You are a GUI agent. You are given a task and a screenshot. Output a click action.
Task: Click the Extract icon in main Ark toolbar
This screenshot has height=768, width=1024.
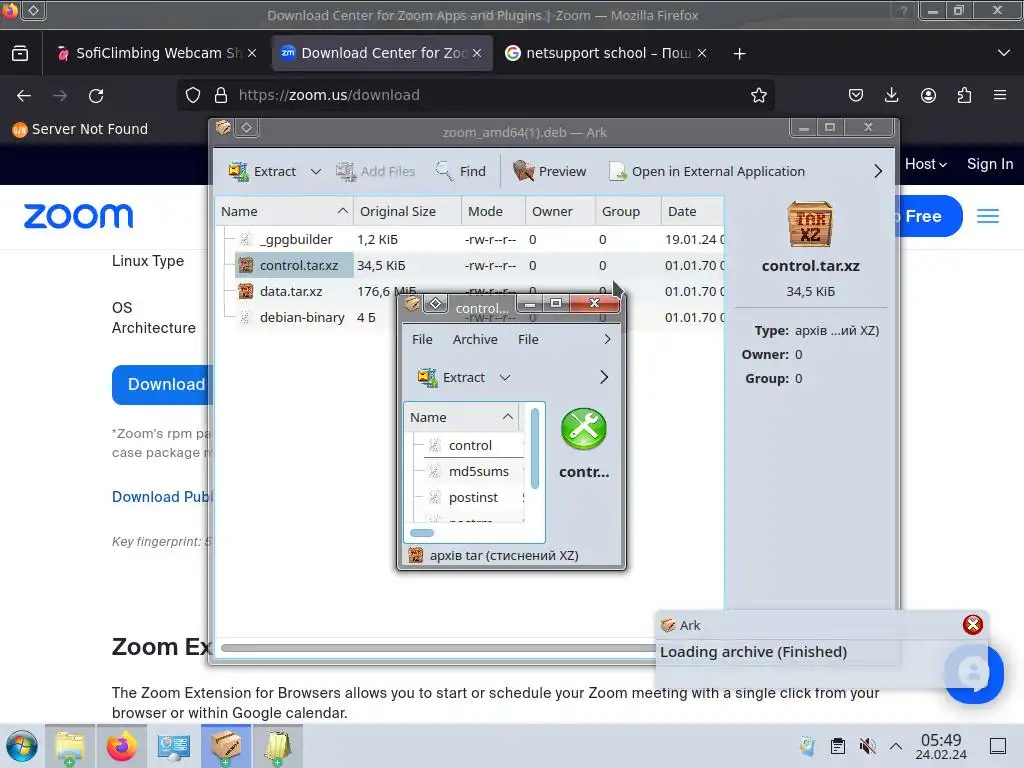click(238, 171)
